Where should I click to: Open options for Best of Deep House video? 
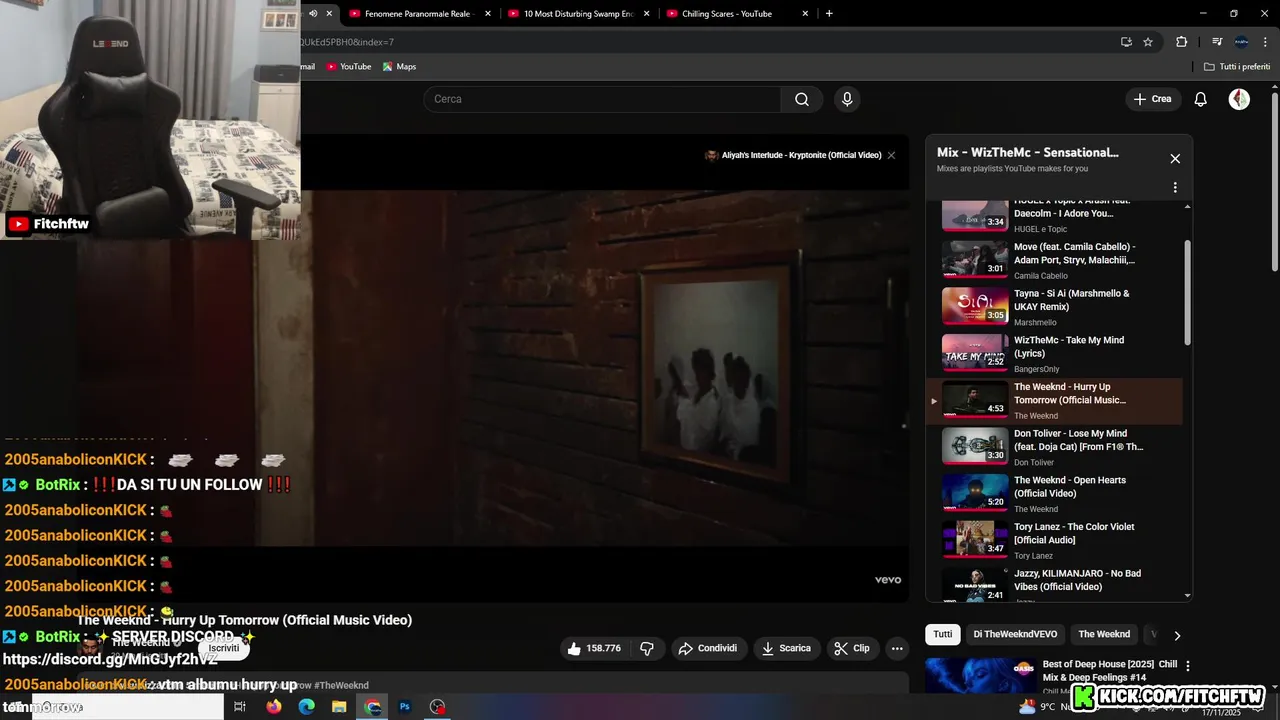click(1186, 666)
